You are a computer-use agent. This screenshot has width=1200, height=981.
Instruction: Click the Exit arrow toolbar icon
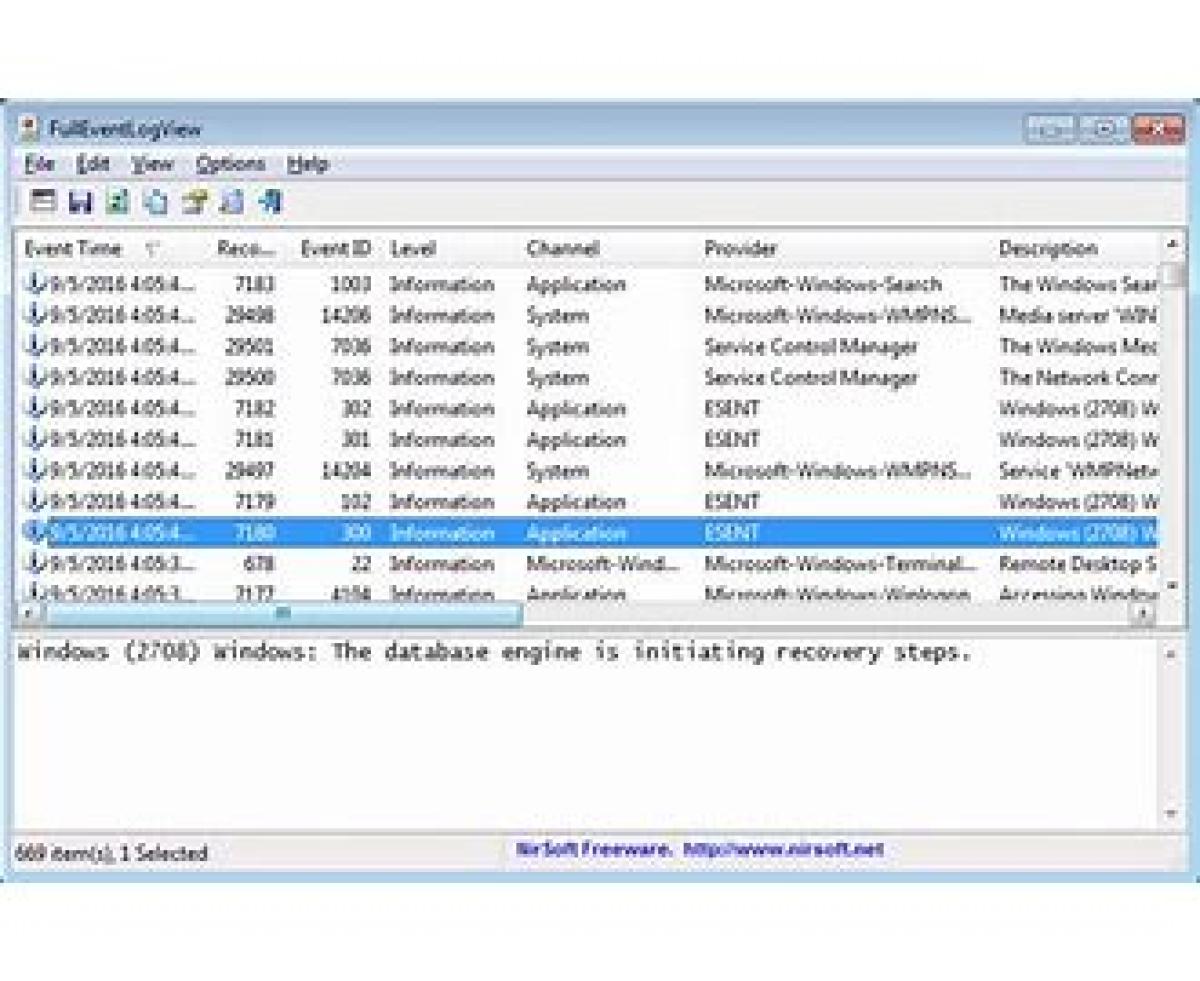point(269,202)
